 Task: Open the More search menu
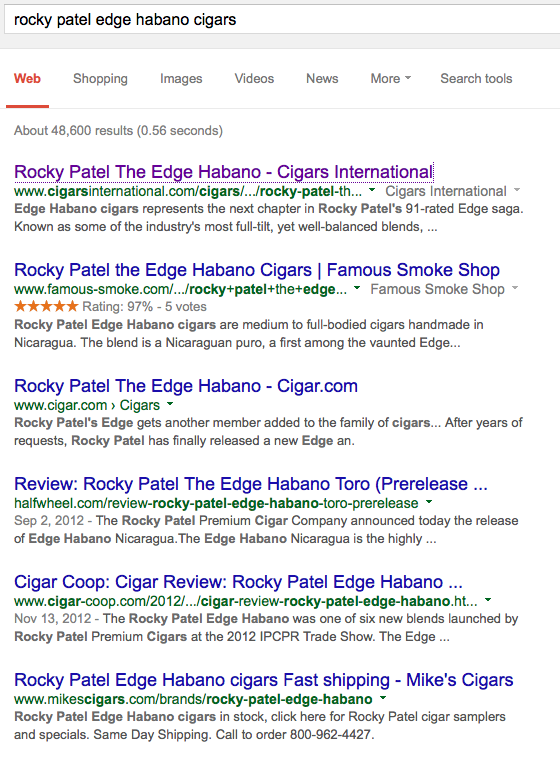point(391,79)
